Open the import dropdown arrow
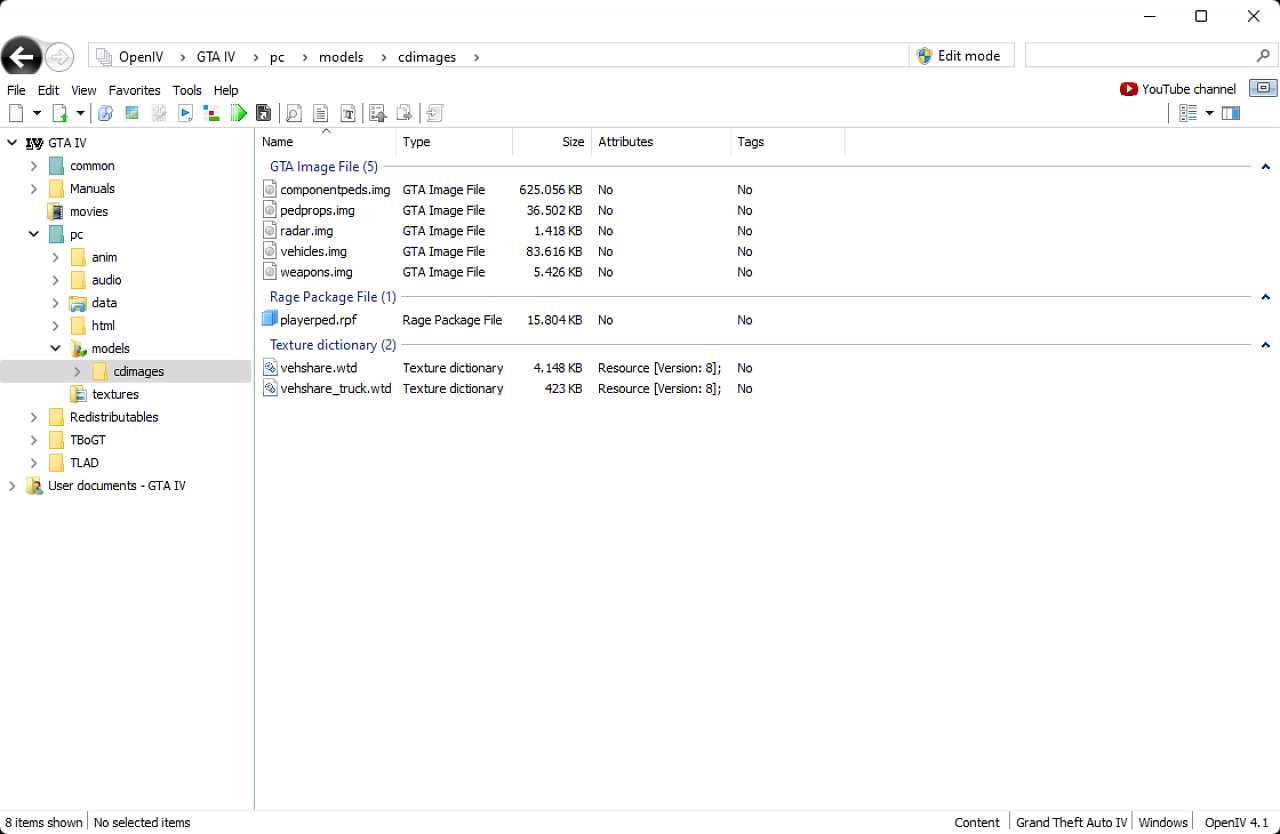Viewport: 1280px width, 834px height. 81,113
